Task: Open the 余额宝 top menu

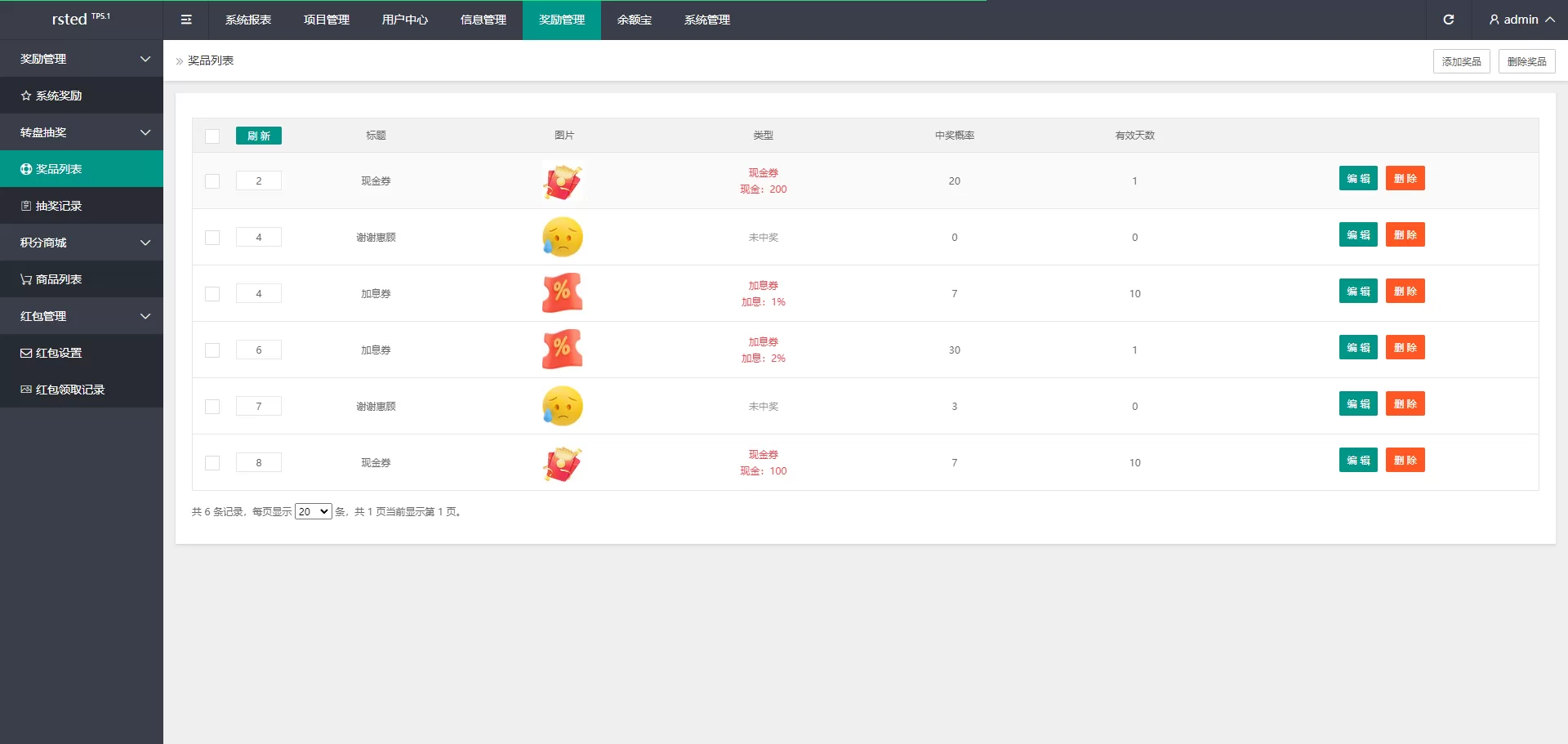Action: [x=634, y=20]
